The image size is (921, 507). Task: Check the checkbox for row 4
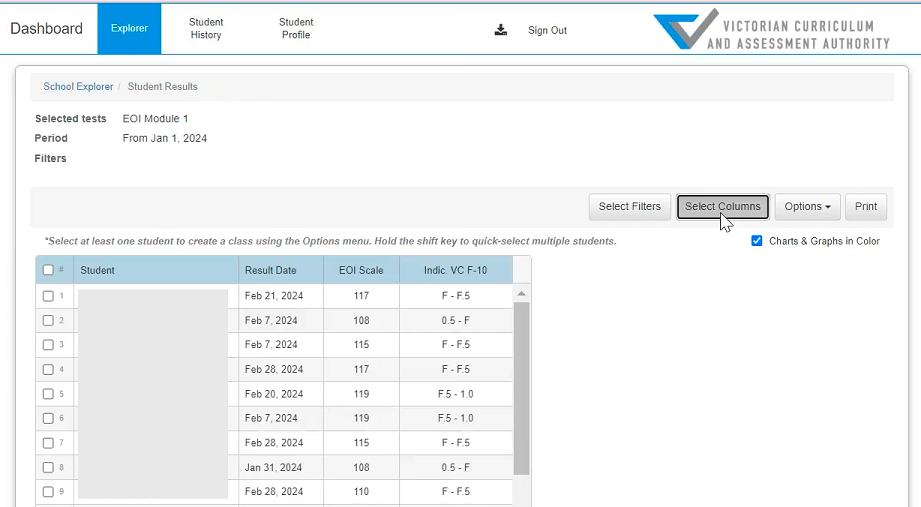point(48,370)
